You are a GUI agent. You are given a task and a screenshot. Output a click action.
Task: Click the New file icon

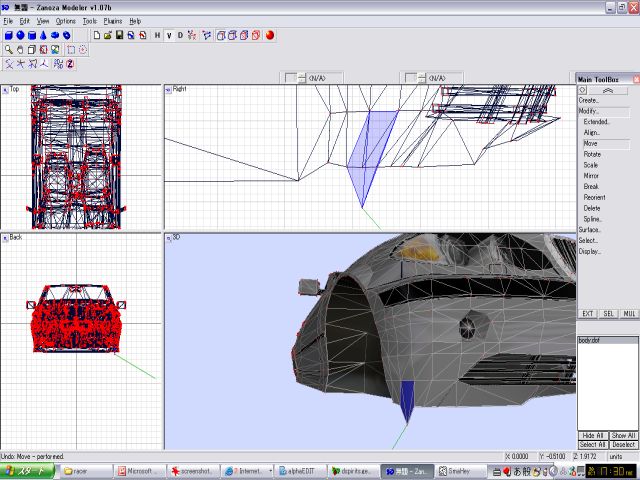[96, 35]
